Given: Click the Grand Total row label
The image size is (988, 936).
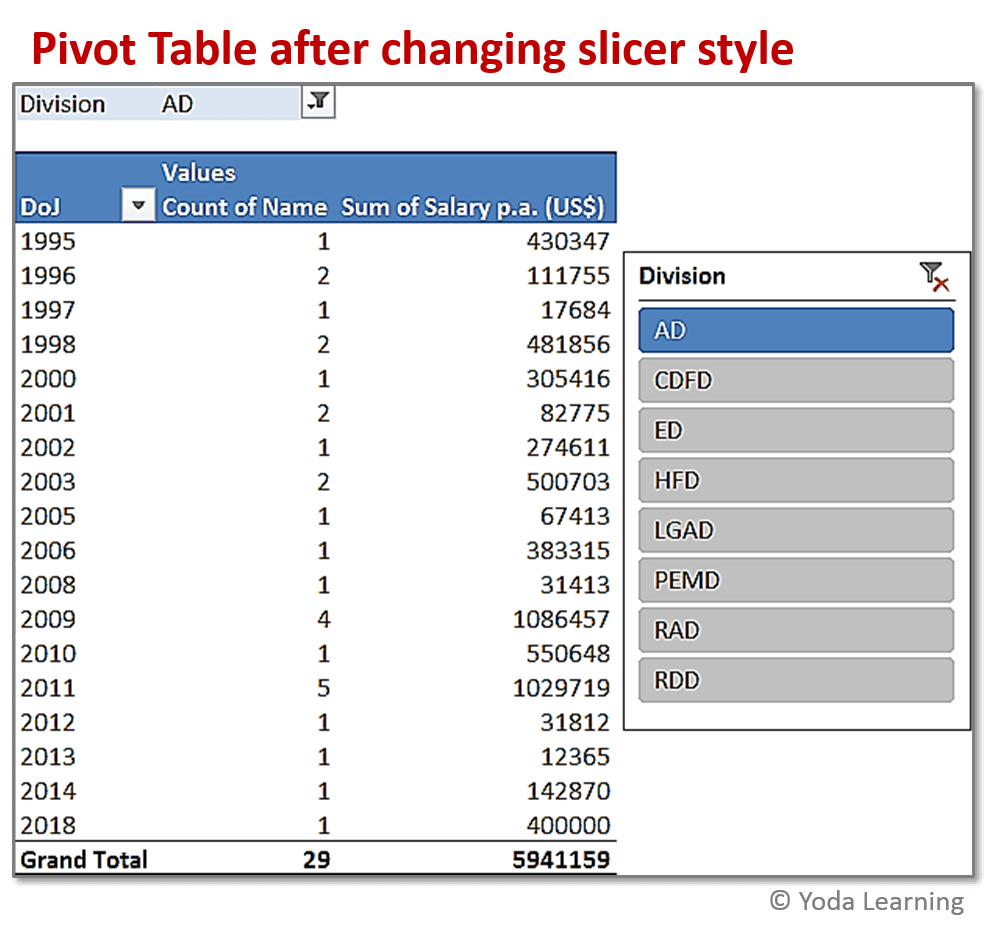Looking at the screenshot, I should coord(84,860).
